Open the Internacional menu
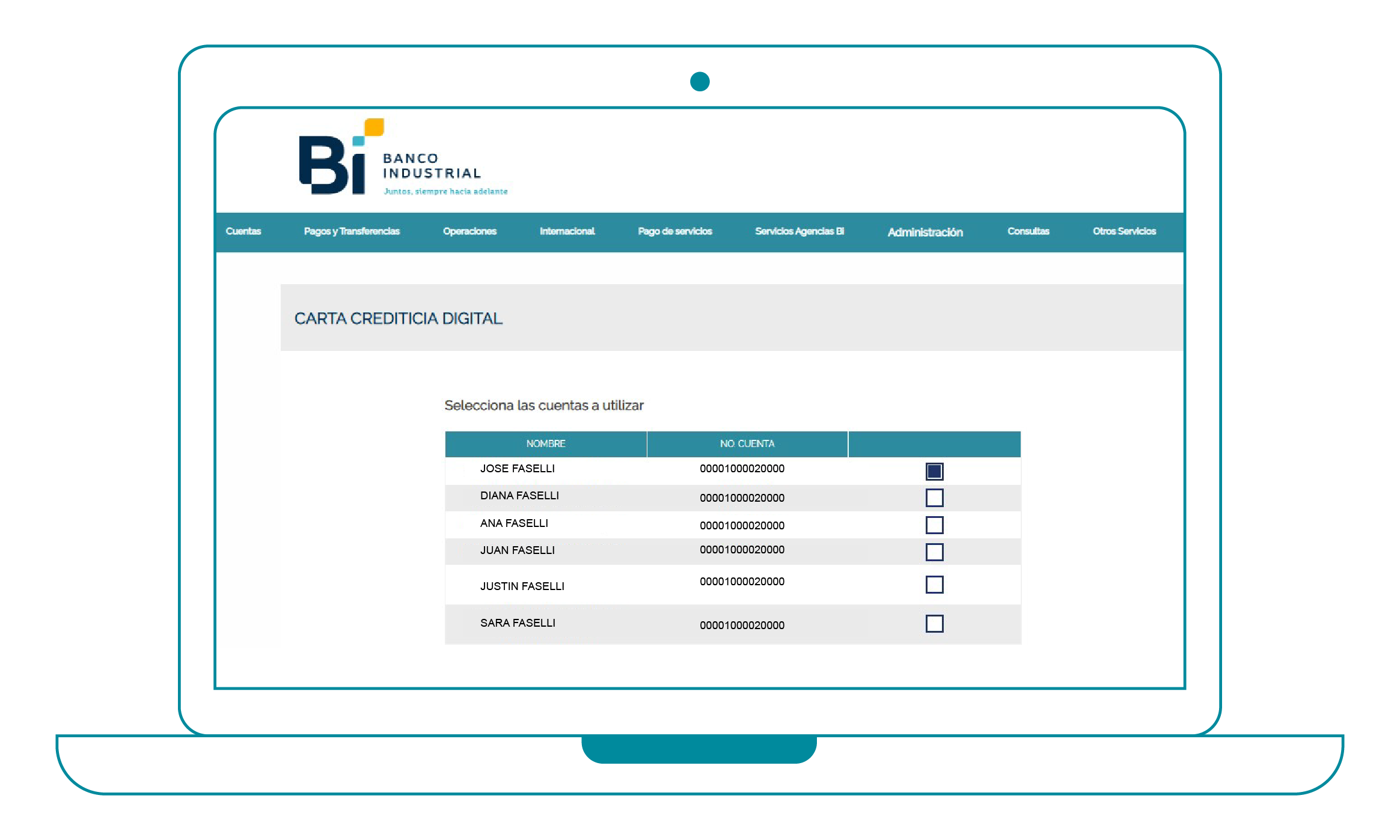The height and width of the screenshot is (840, 1400). click(567, 231)
